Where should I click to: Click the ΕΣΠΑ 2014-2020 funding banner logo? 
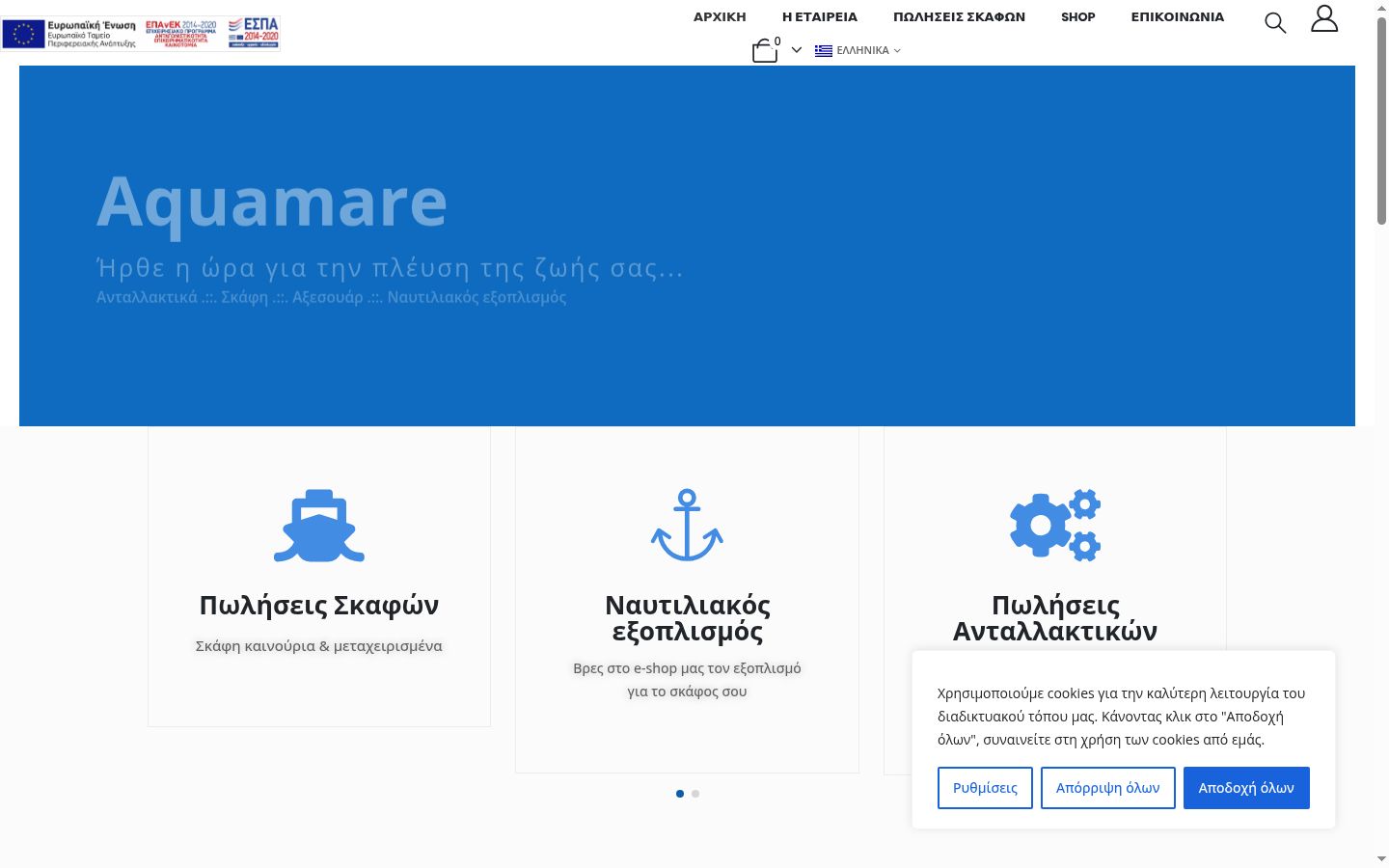coord(141,33)
